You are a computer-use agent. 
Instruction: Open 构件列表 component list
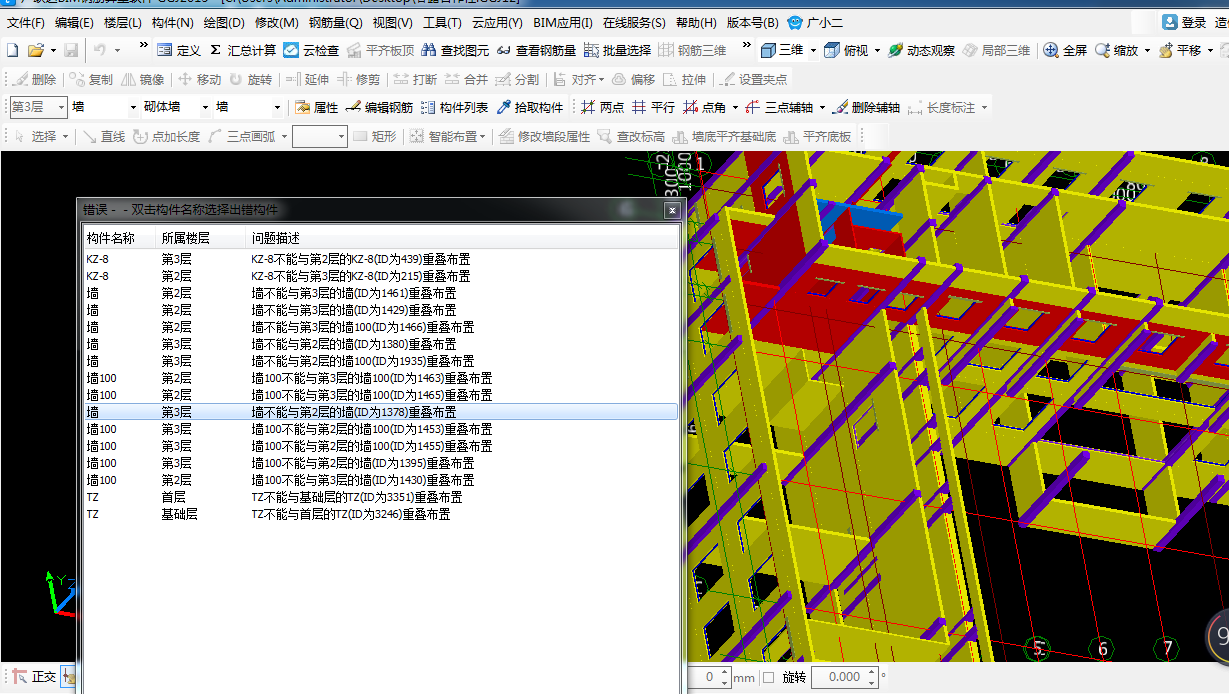[454, 107]
